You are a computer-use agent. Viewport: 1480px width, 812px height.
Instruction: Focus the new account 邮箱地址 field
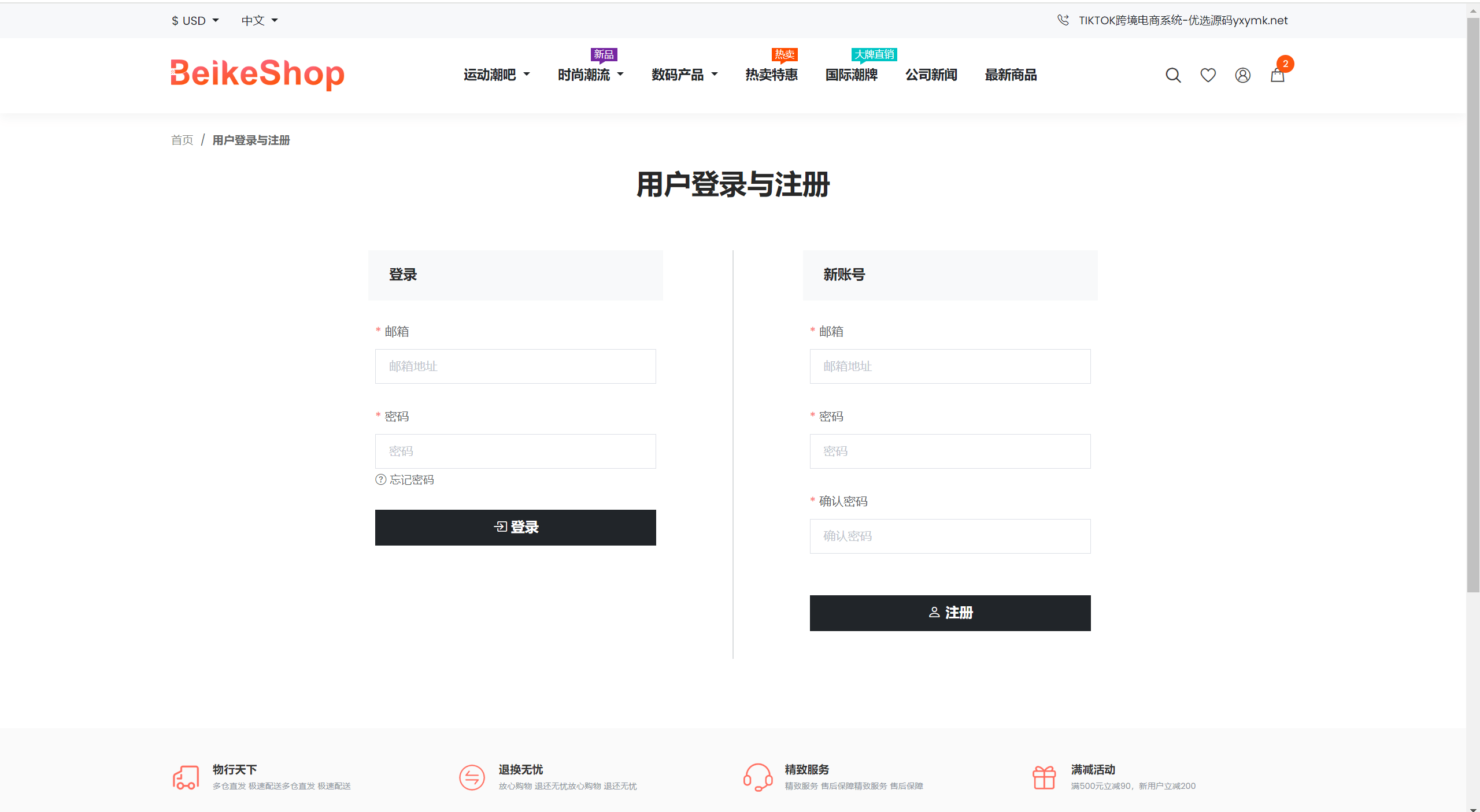pos(950,366)
